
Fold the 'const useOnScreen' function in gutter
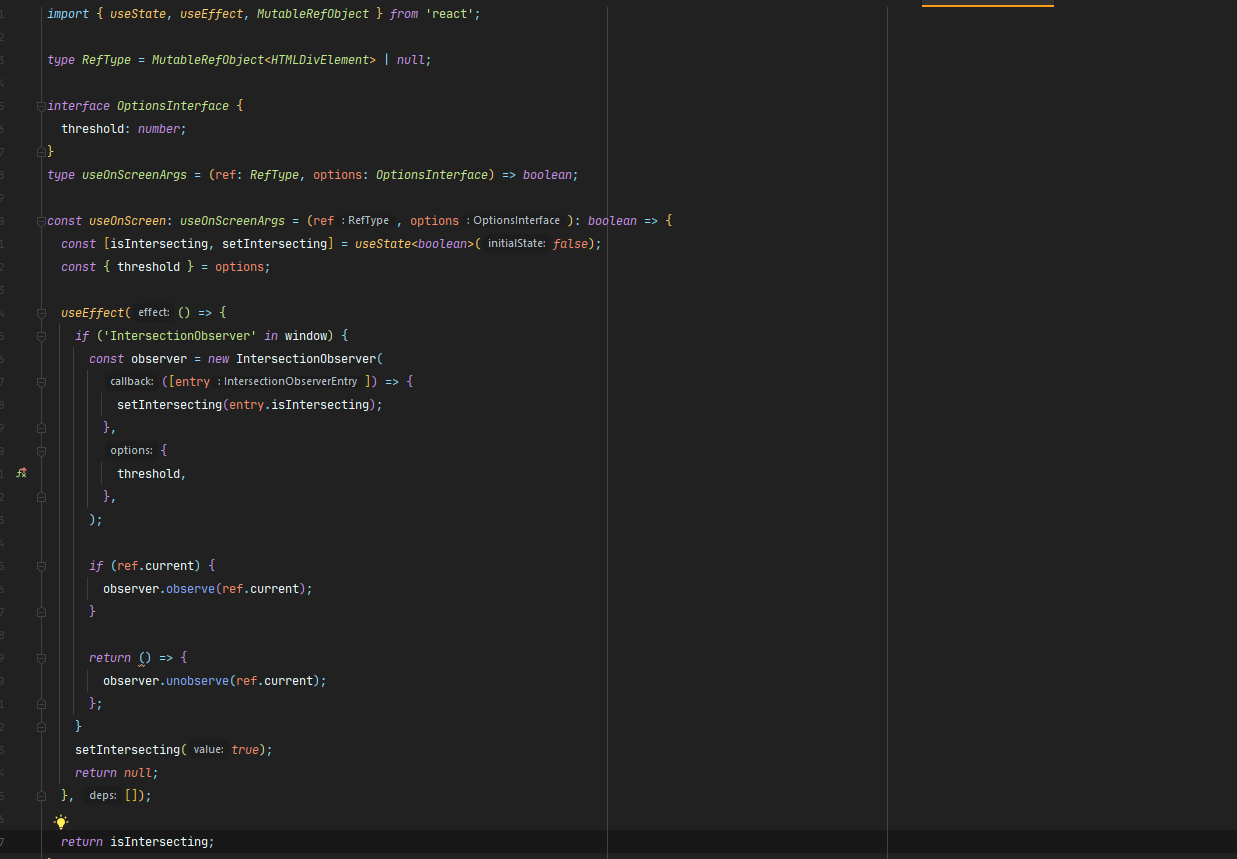(x=41, y=221)
